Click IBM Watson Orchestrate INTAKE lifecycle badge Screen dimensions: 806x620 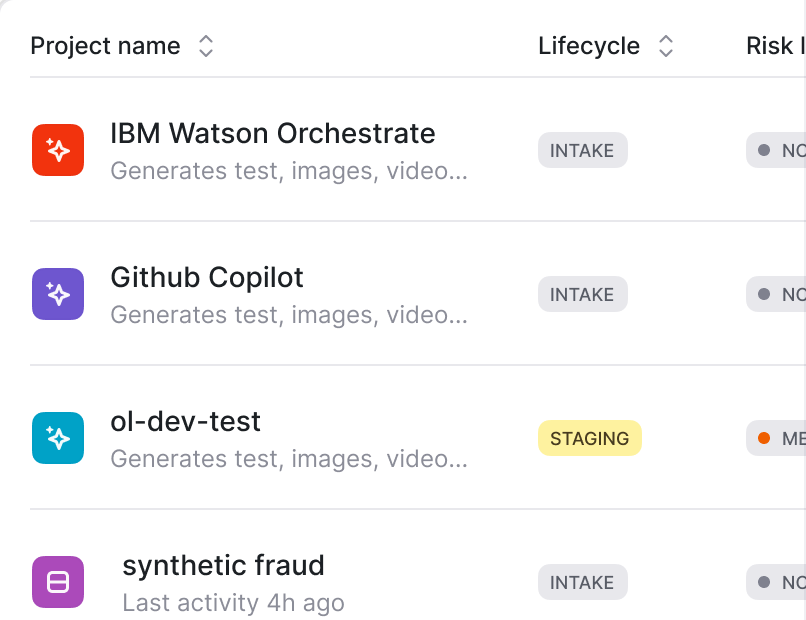click(x=583, y=150)
